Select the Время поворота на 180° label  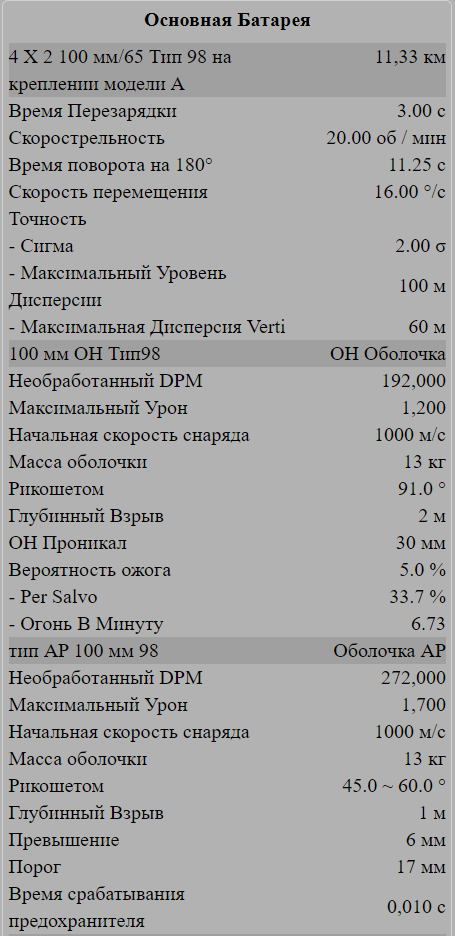(x=110, y=165)
